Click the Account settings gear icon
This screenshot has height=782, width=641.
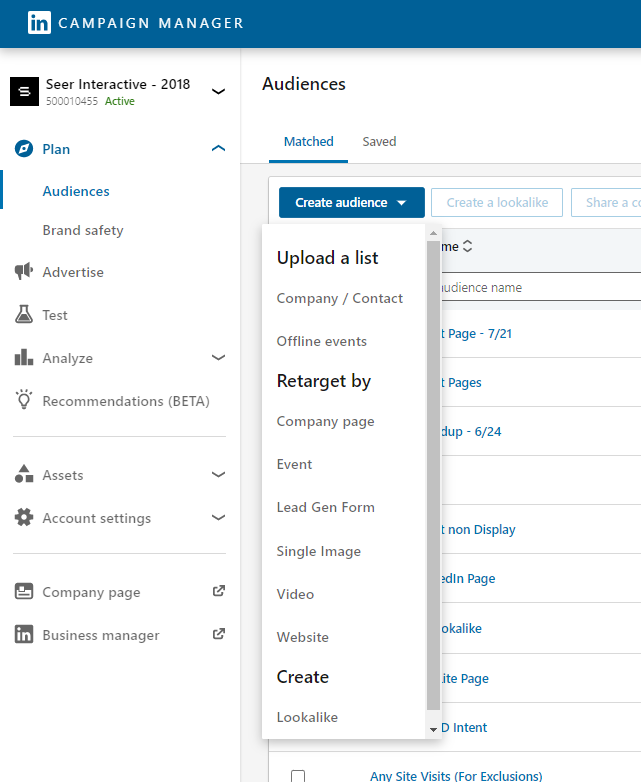click(x=24, y=518)
